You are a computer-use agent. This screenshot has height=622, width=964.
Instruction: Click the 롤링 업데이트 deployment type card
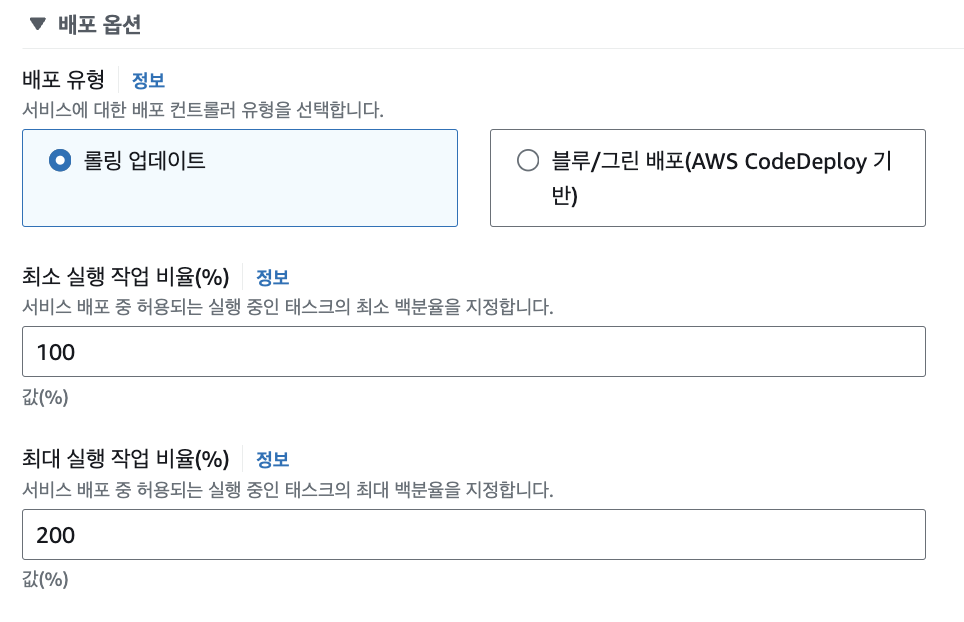239,176
